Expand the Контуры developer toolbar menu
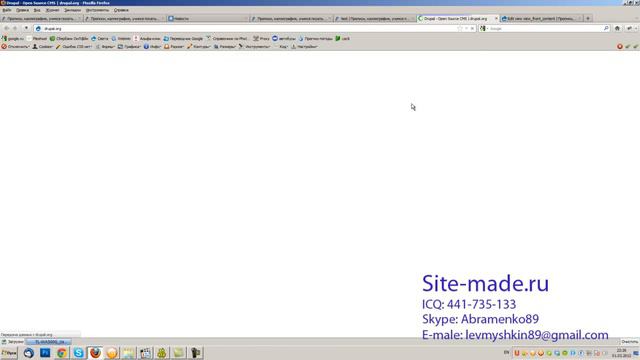 click(x=199, y=47)
